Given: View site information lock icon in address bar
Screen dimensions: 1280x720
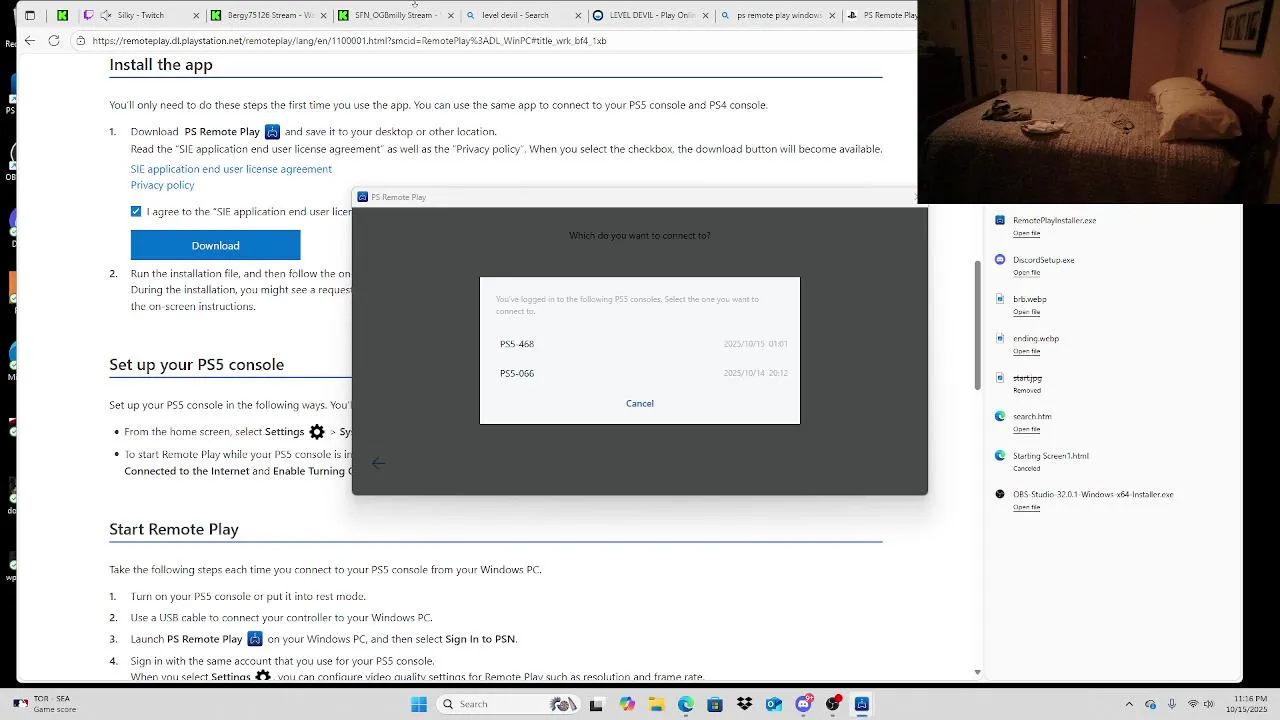Looking at the screenshot, I should click(81, 41).
